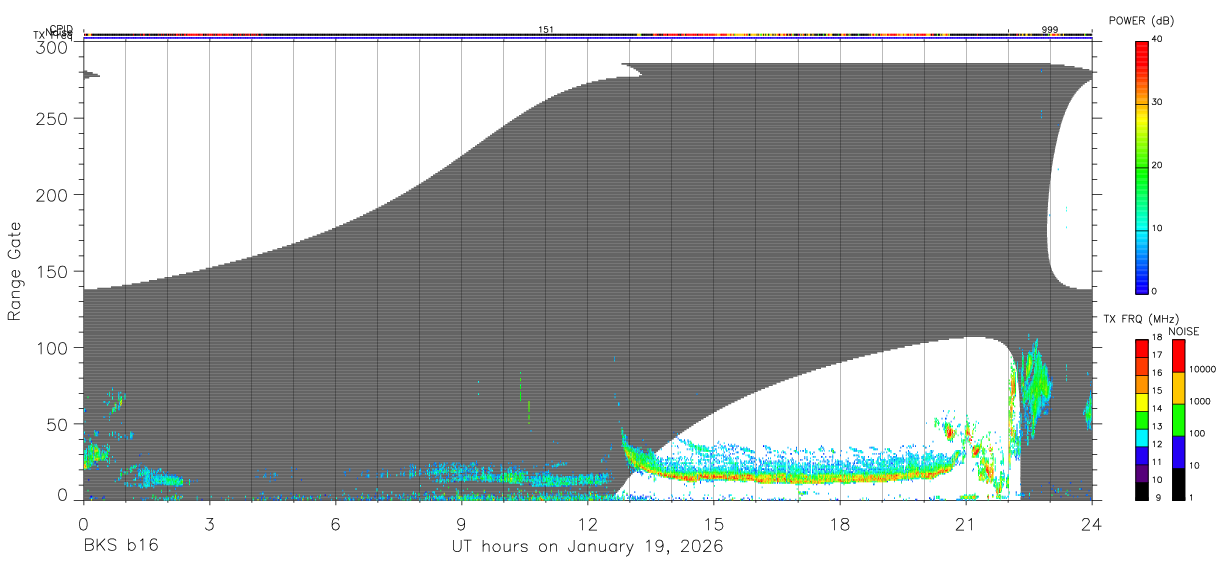Image resolution: width=1228 pixels, height=567 pixels.
Task: Click the POWER (dB) color bar title
Action: (1141, 20)
